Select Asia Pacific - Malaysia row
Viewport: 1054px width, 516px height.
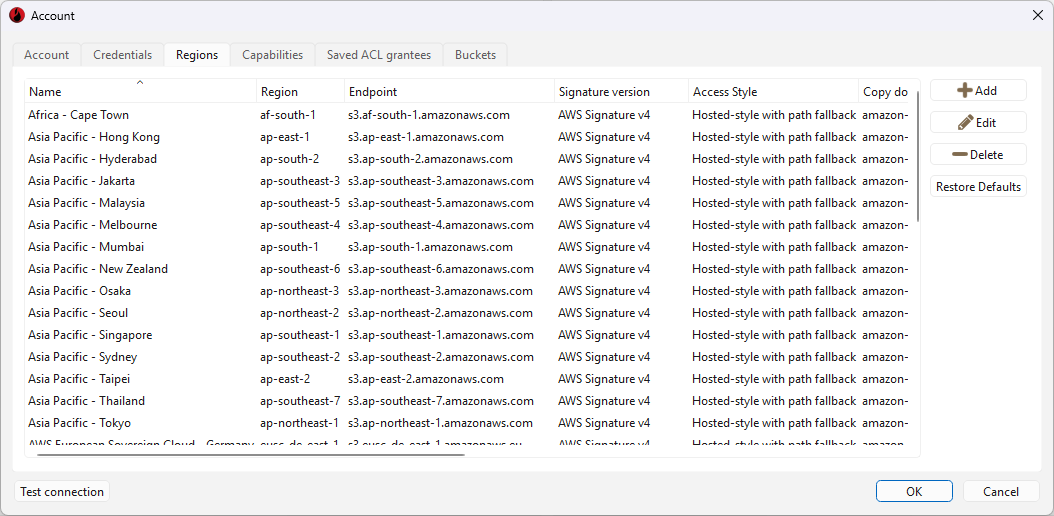(x=469, y=203)
